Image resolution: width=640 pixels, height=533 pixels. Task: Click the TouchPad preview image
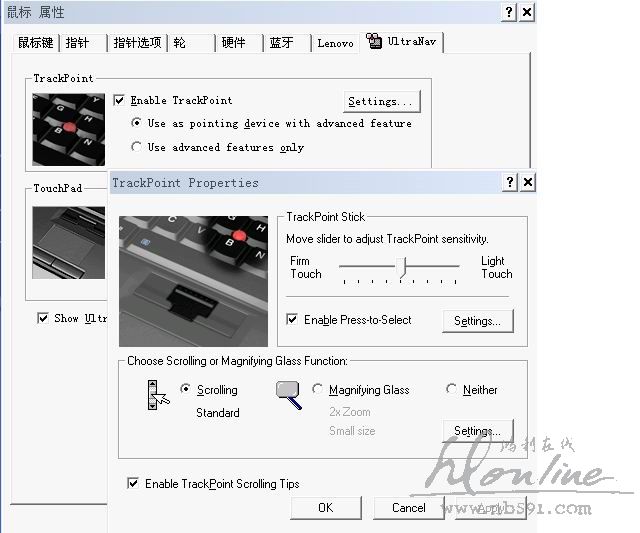pos(70,243)
